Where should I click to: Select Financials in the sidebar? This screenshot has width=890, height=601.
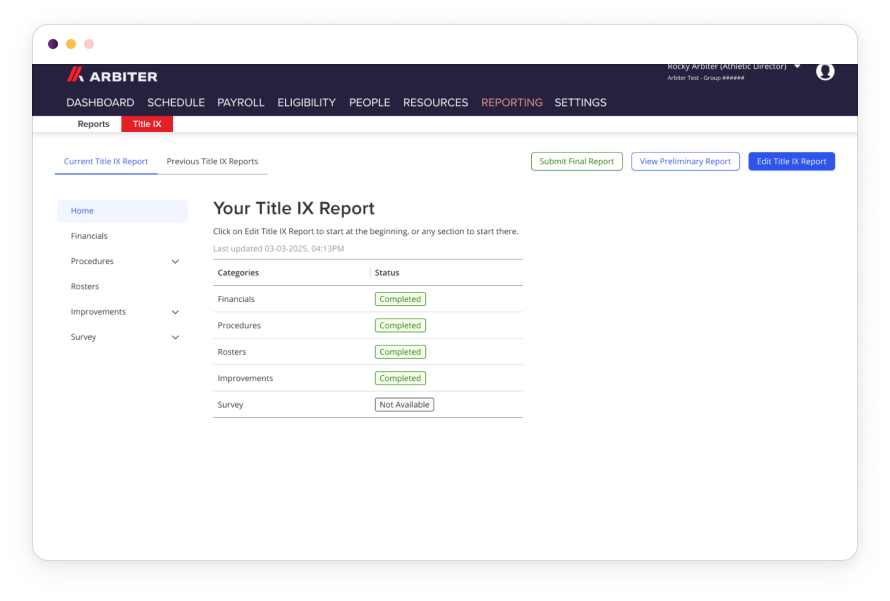coord(89,236)
